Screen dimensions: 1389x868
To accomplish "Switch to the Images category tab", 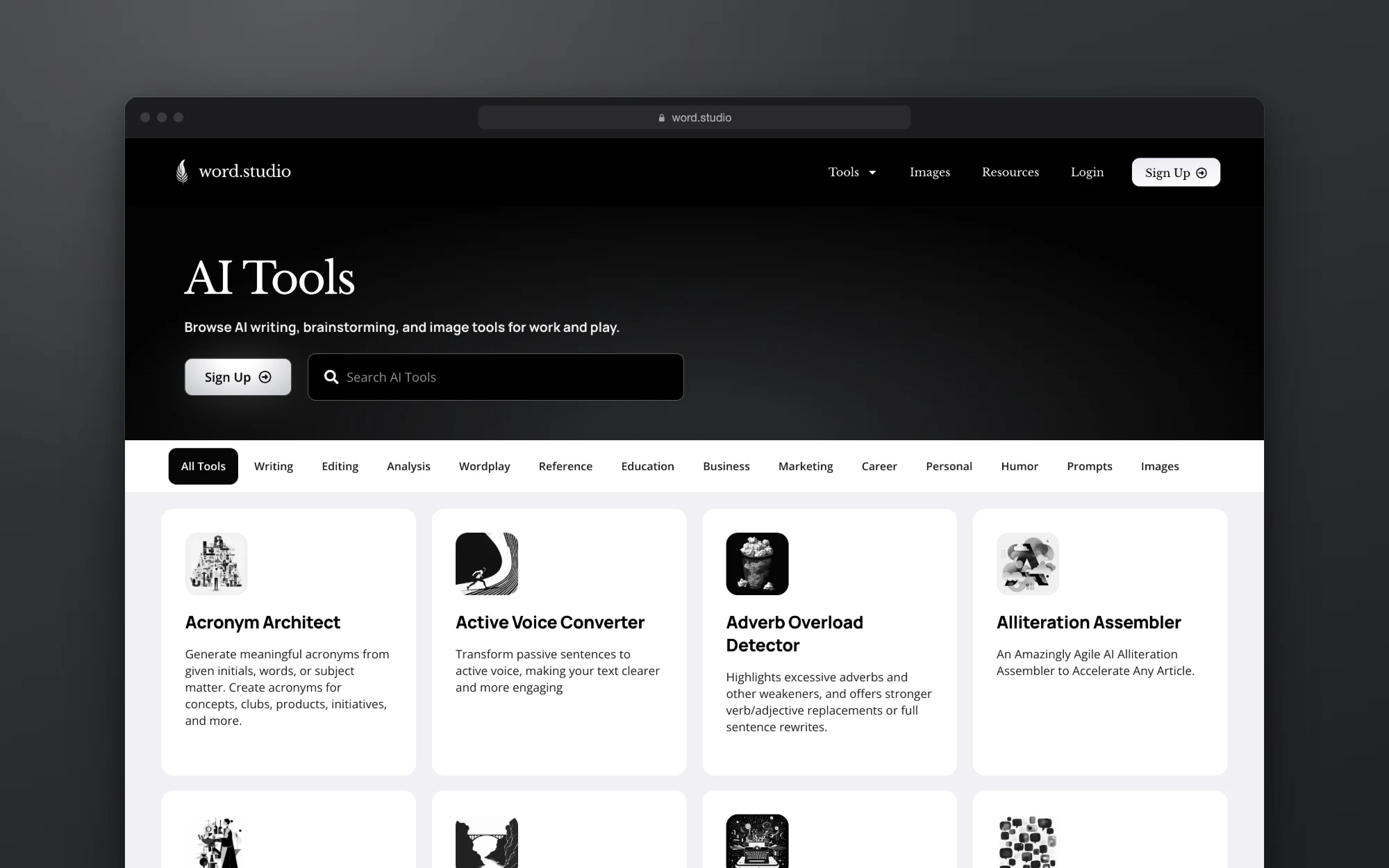I will (1160, 466).
